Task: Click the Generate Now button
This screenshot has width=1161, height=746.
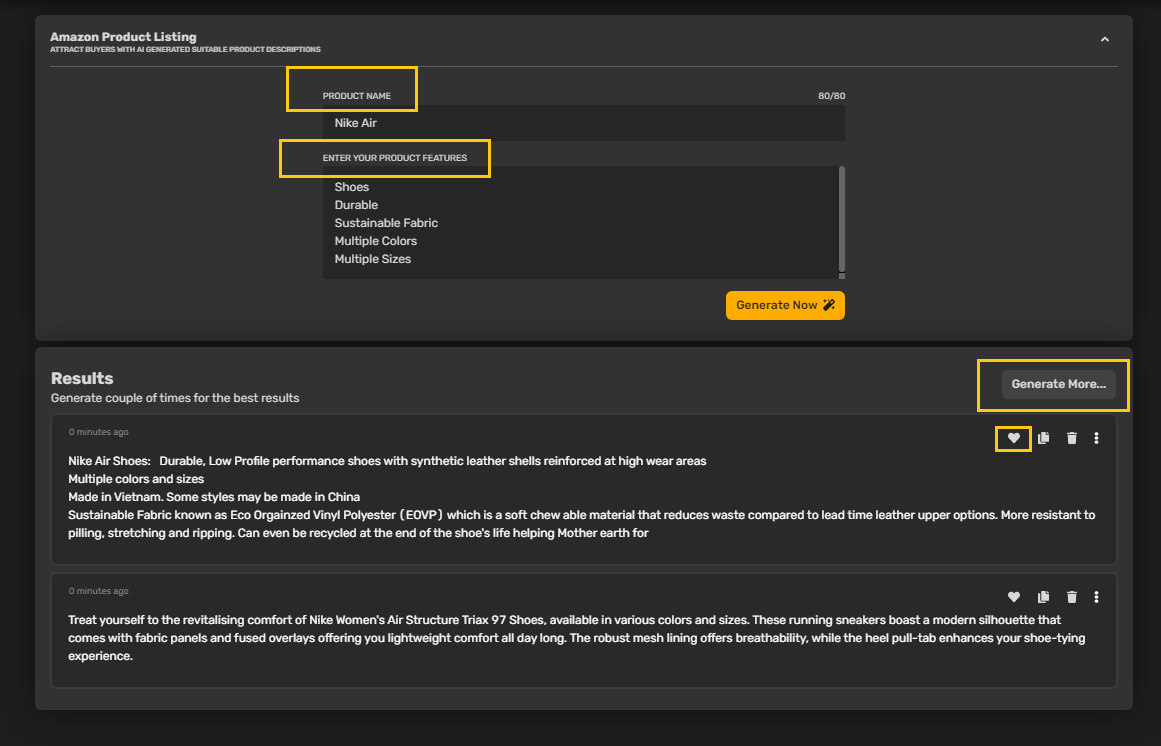Action: [x=785, y=305]
